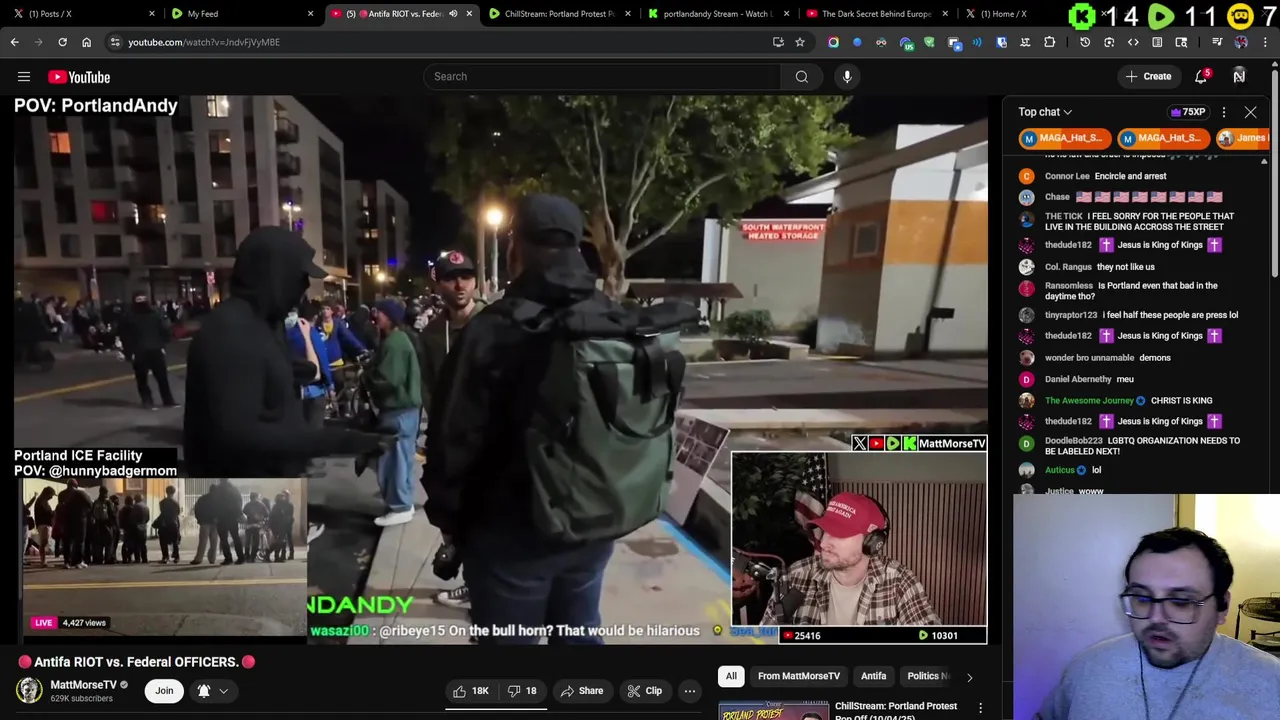Click the video title text
Screen dimensions: 1280x720
point(136,662)
